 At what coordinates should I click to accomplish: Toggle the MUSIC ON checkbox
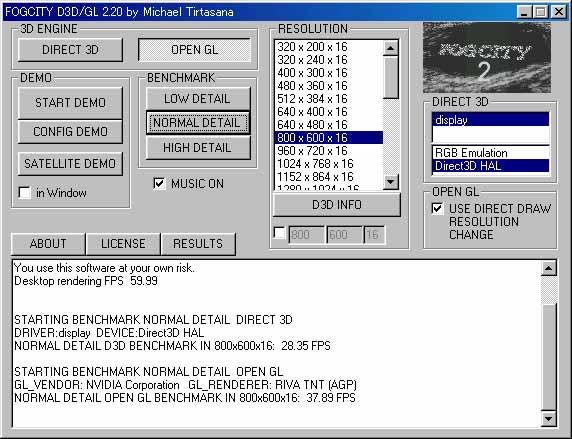(159, 183)
